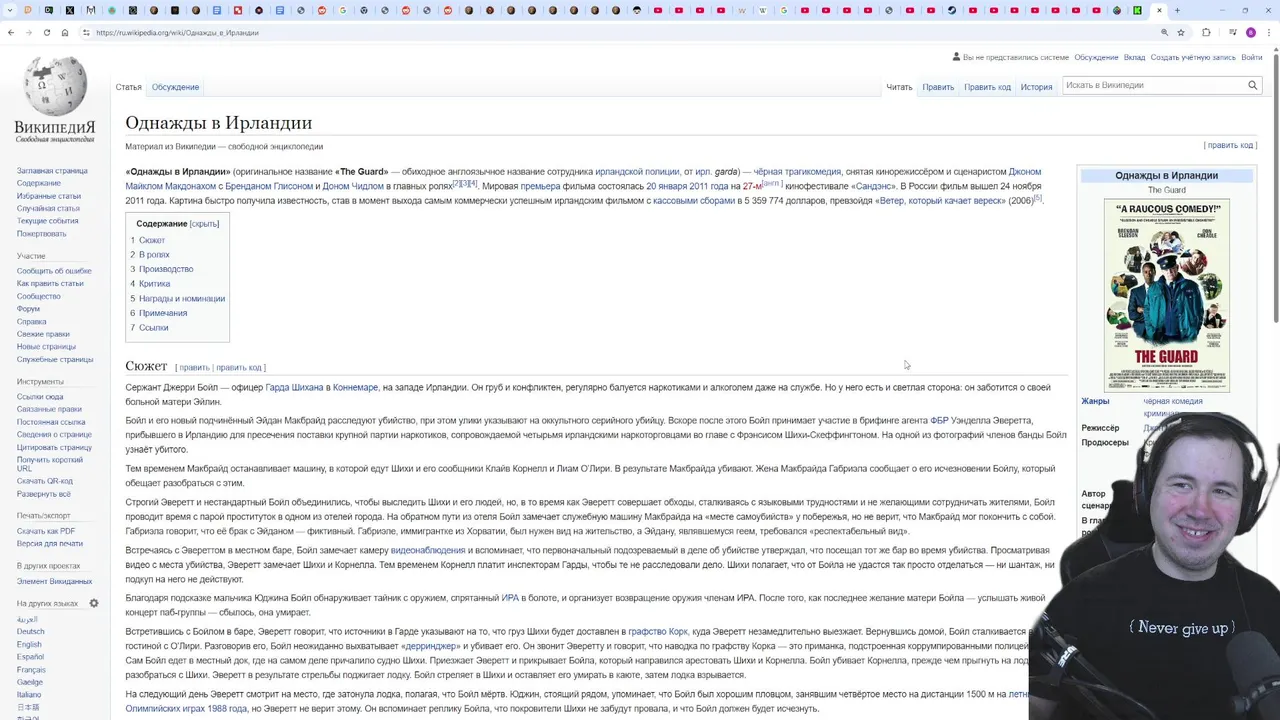Screen dimensions: 1280x720
Task: Click the zoom magnifier icon in address bar
Action: (x=1164, y=32)
